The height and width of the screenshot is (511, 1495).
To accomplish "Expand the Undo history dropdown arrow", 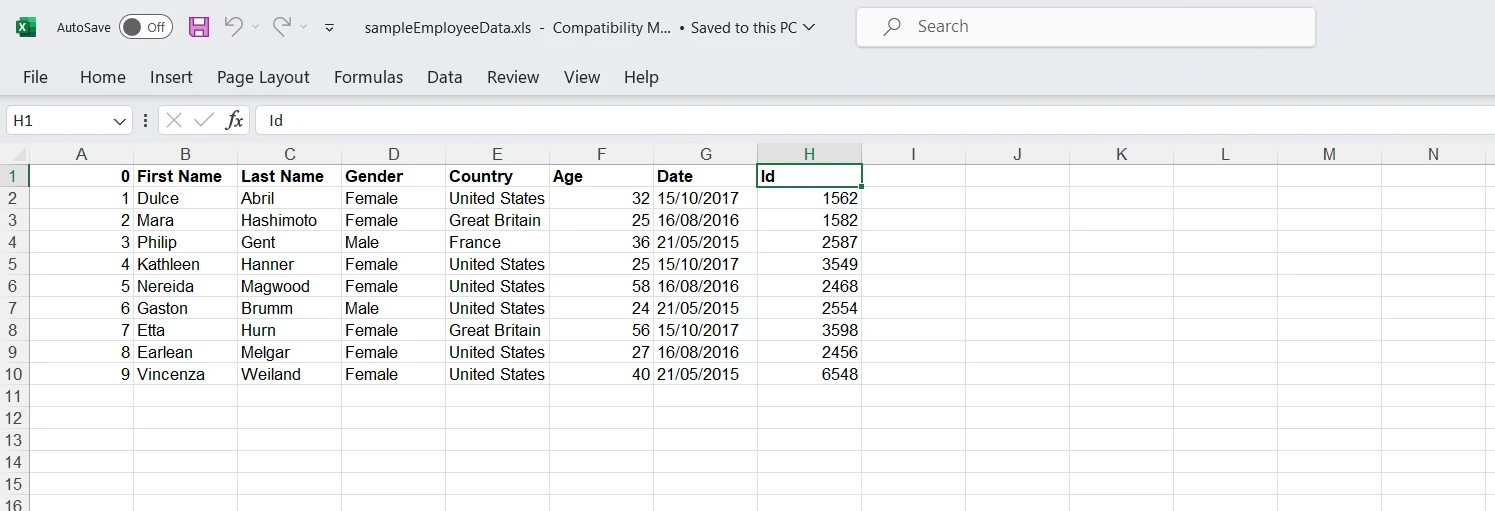I will (x=255, y=28).
